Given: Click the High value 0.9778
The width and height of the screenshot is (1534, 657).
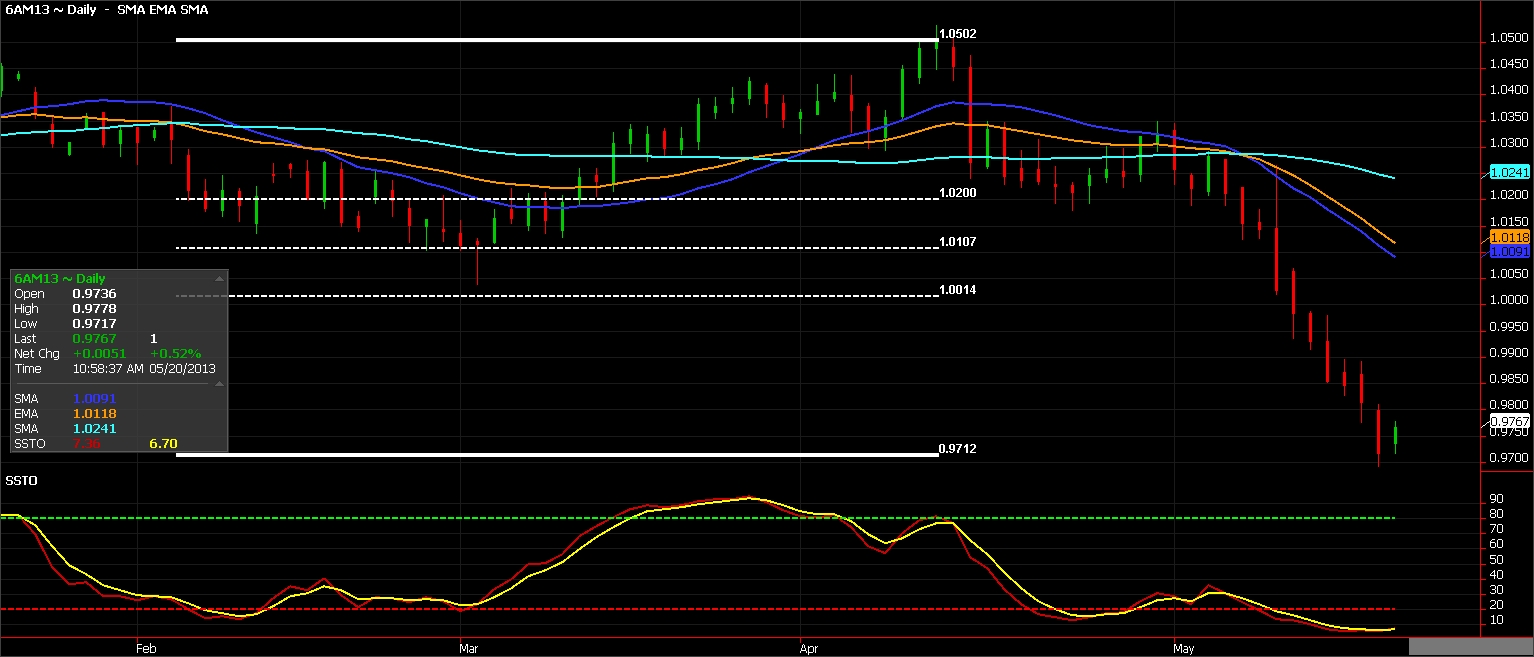Looking at the screenshot, I should 93,309.
